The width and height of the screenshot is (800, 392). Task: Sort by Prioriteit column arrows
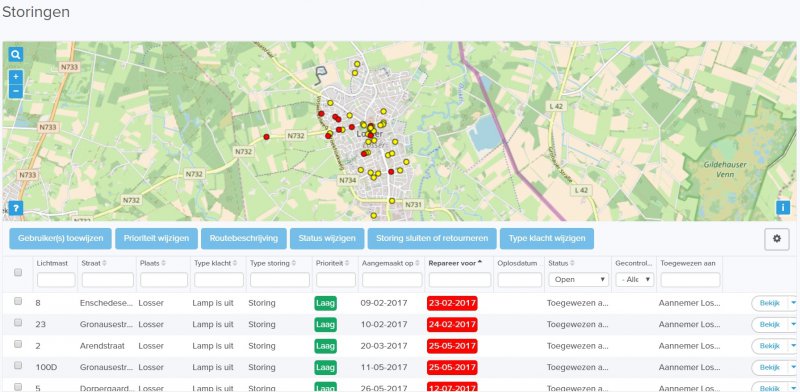[347, 263]
